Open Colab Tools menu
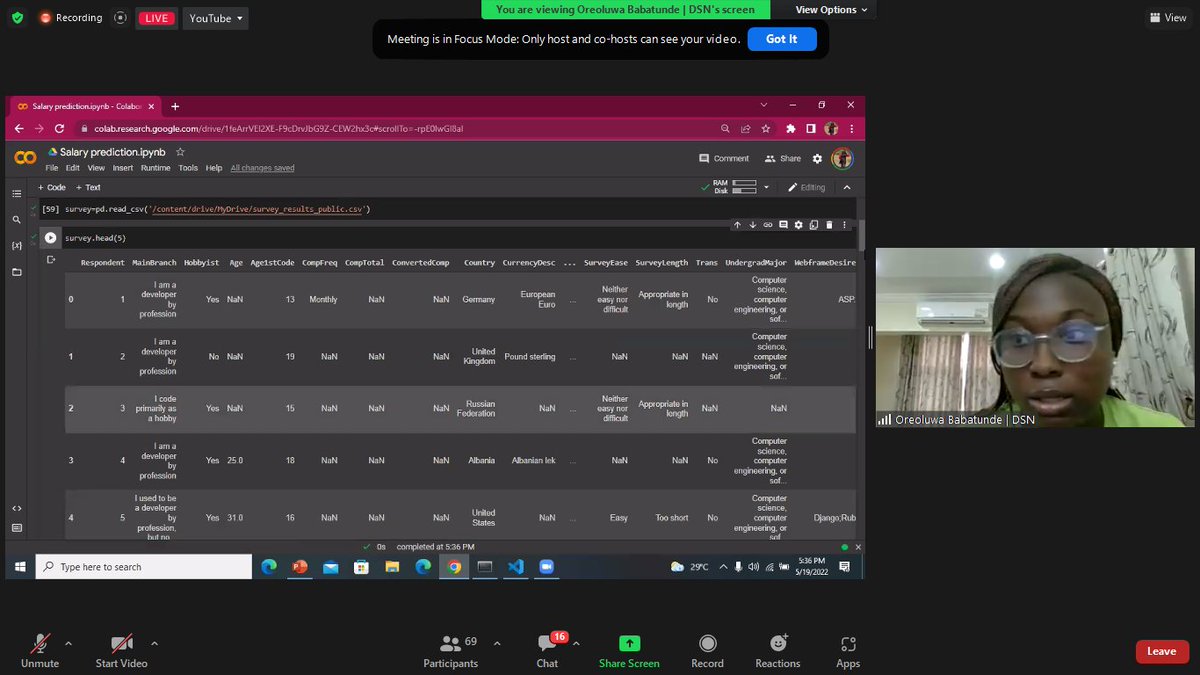This screenshot has height=675, width=1200. (188, 168)
